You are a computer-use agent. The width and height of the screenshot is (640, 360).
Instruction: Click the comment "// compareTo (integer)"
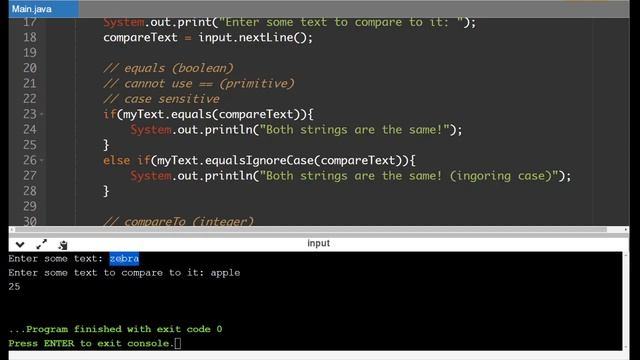point(178,222)
